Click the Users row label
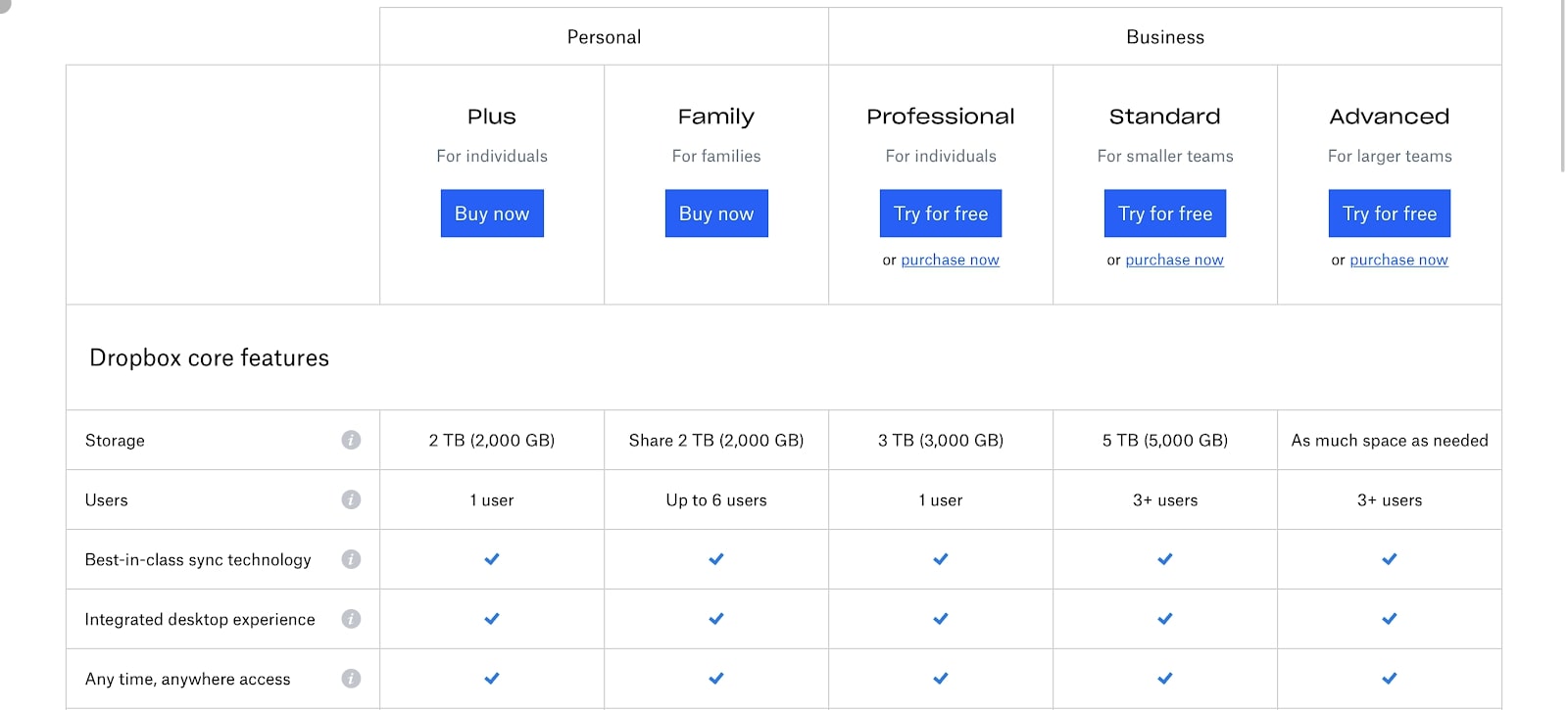 (x=106, y=500)
